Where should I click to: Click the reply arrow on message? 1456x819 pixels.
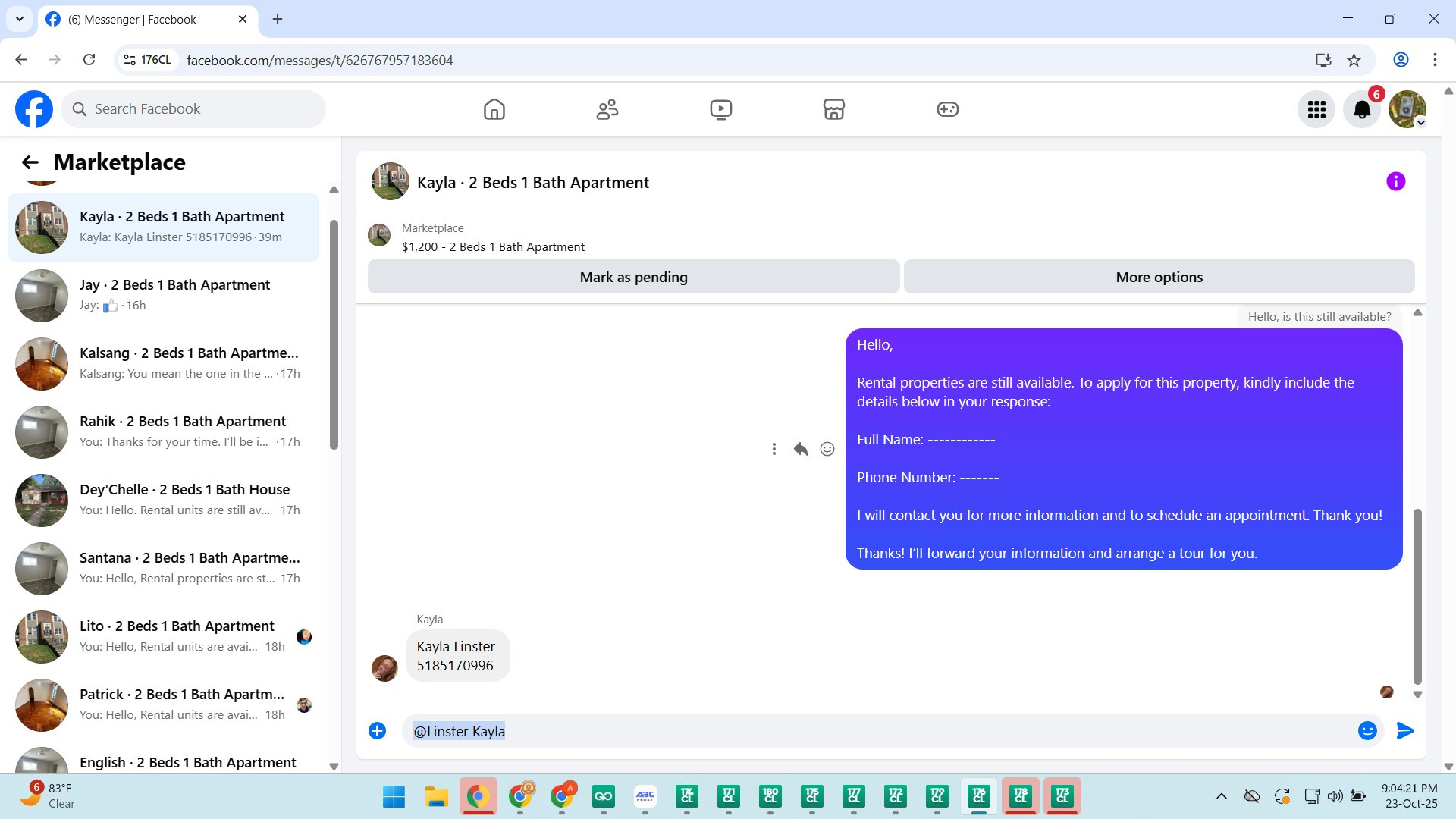(800, 449)
